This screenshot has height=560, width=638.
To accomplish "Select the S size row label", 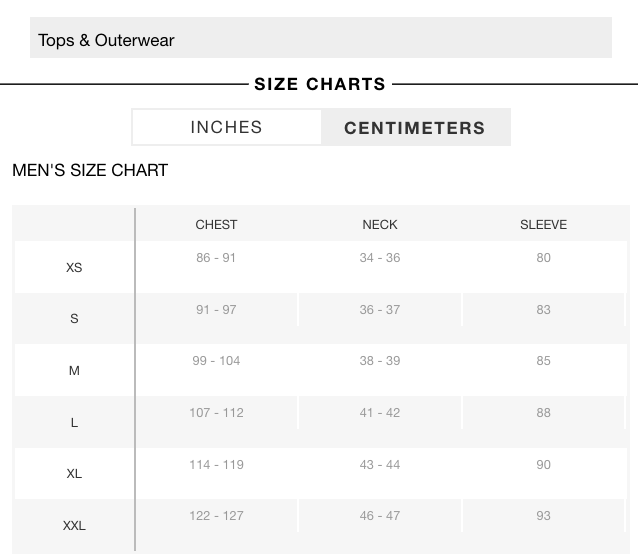I will coord(74,319).
